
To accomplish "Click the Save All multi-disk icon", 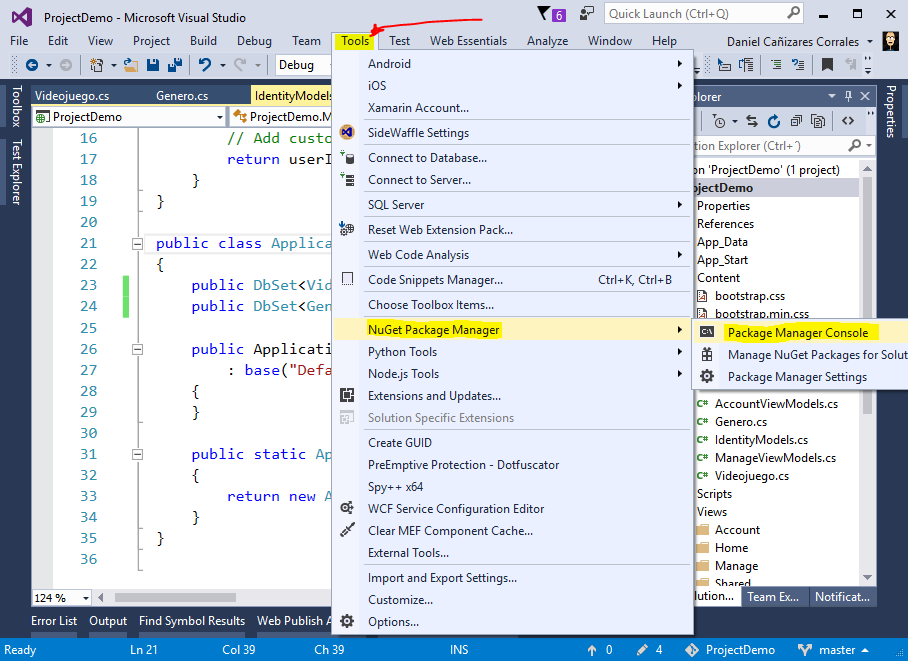I will pos(175,65).
